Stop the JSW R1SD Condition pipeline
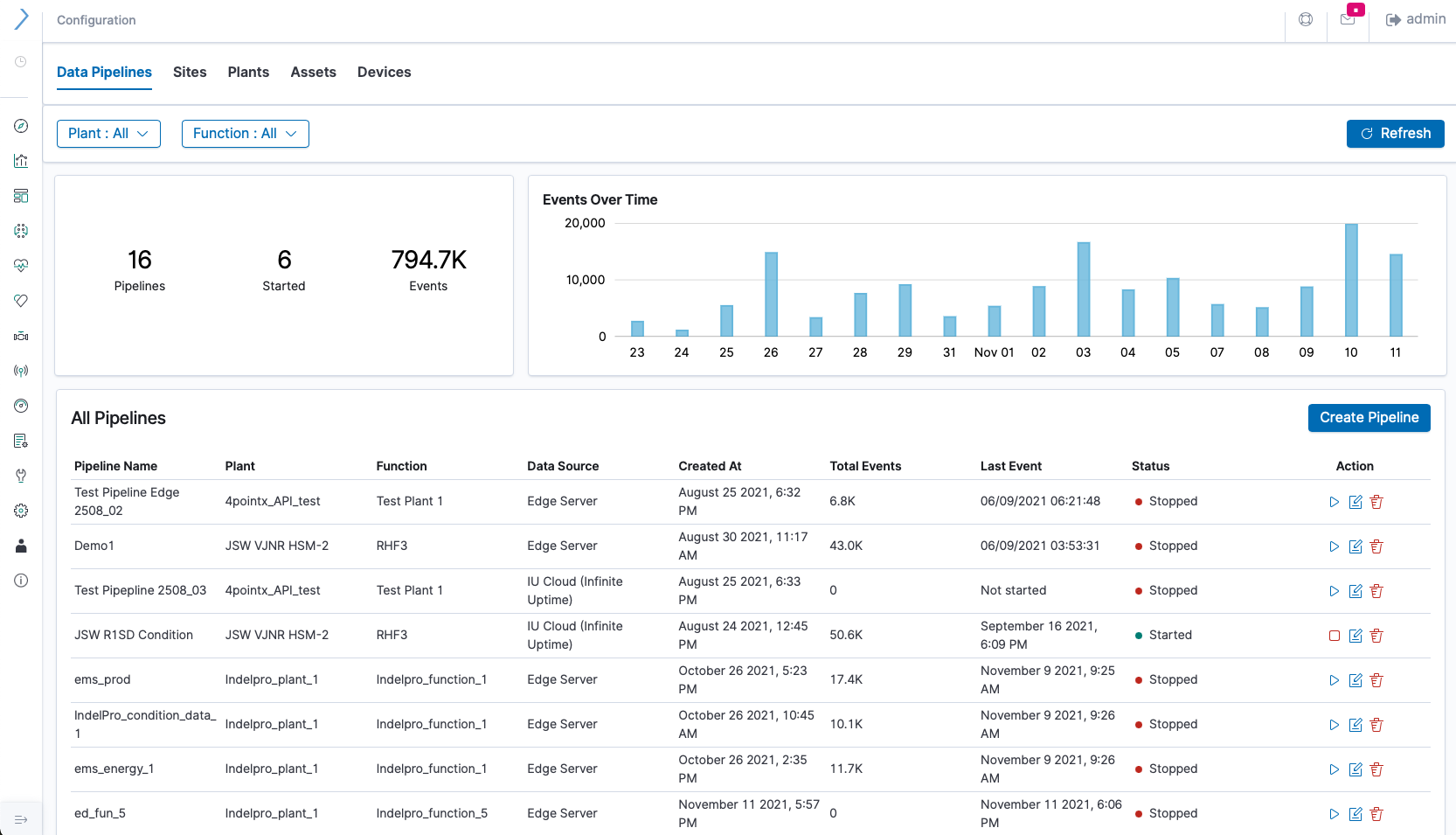Viewport: 1456px width, 835px height. click(x=1334, y=636)
